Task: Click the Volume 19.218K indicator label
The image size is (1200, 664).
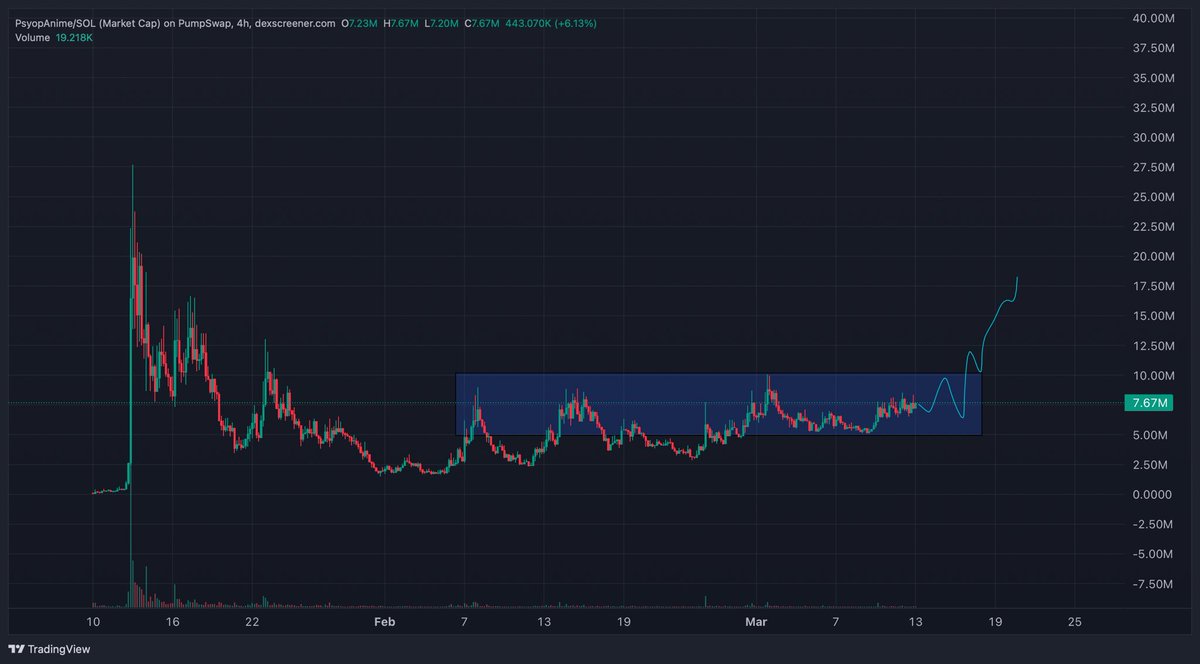Action: pos(53,38)
